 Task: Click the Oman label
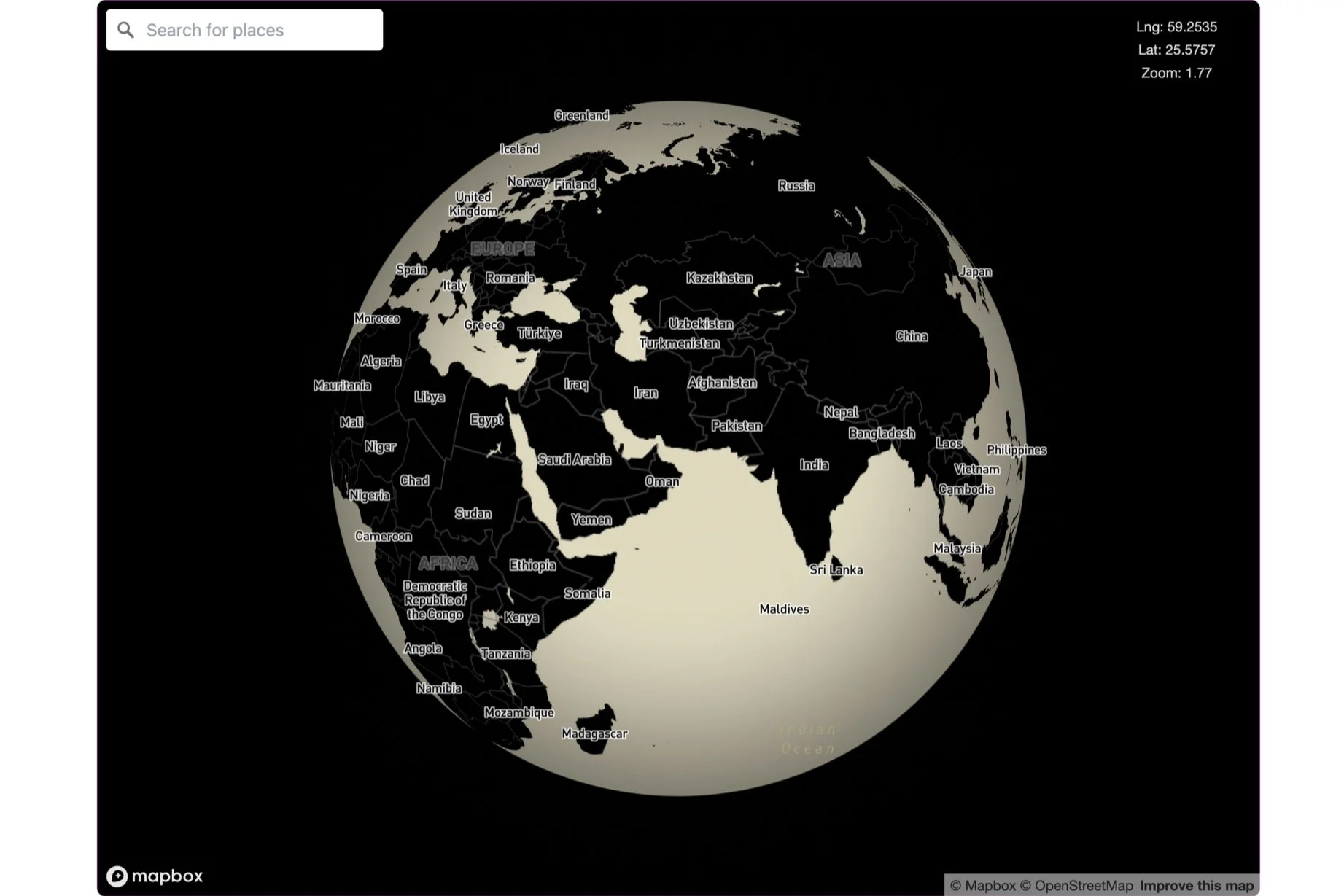662,481
